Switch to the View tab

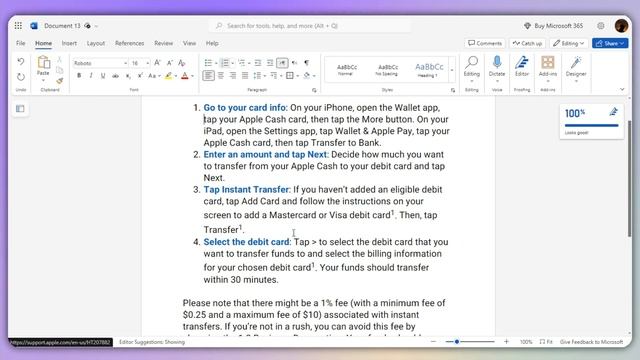pyautogui.click(x=189, y=43)
